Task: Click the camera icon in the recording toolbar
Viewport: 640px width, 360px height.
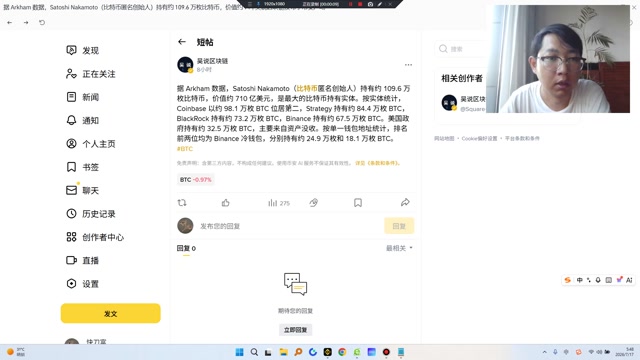Action: [x=370, y=4]
